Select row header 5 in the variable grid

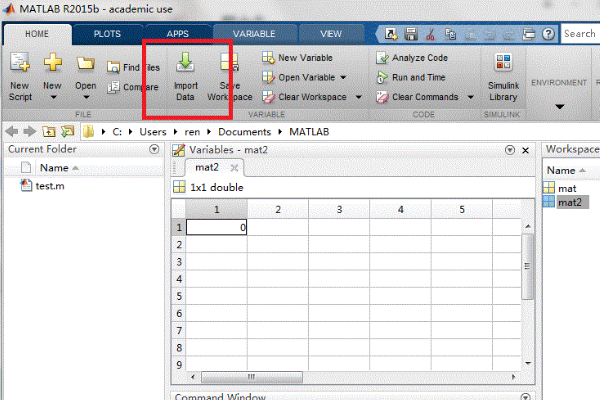tap(179, 296)
